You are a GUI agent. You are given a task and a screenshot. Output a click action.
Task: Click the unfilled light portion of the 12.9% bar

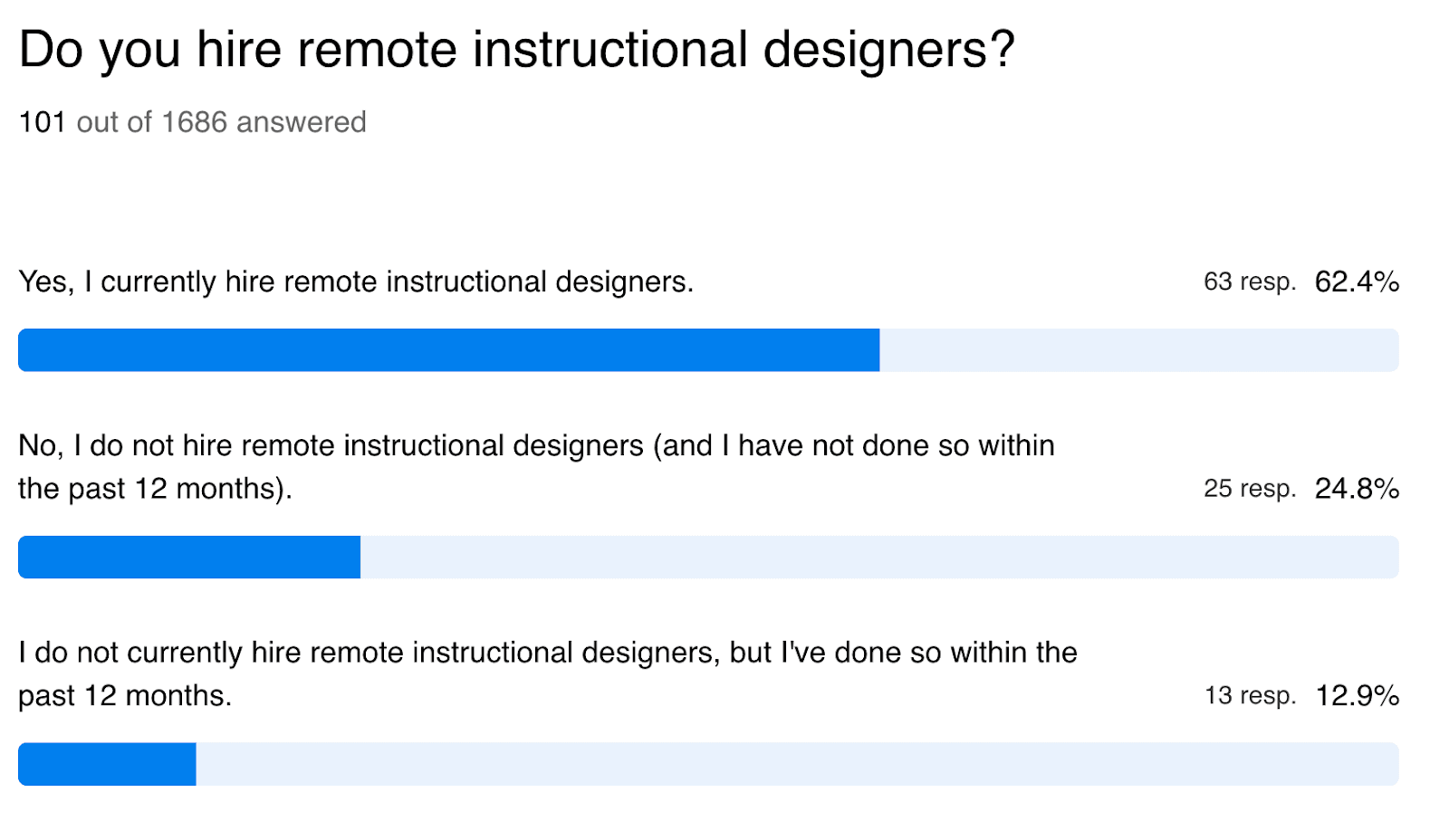point(797,764)
